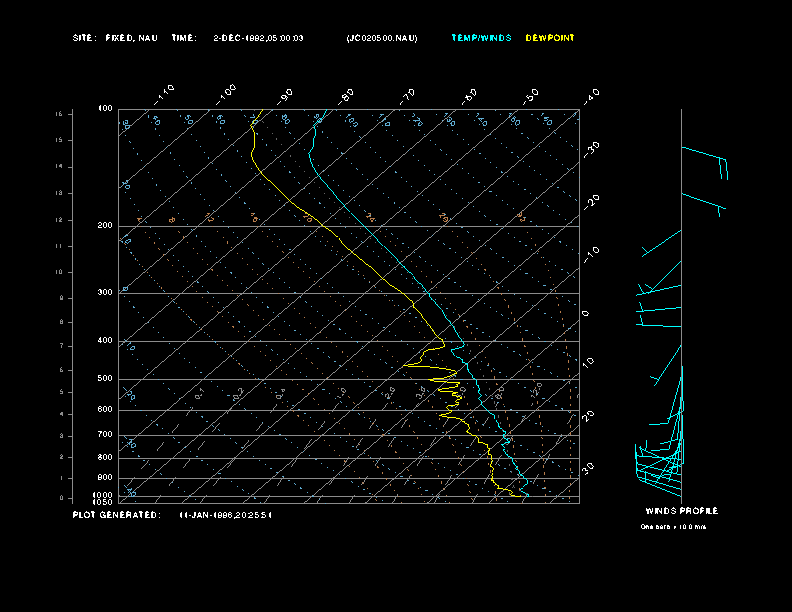
Task: Click the 200 pressure level label
Action: 105,226
